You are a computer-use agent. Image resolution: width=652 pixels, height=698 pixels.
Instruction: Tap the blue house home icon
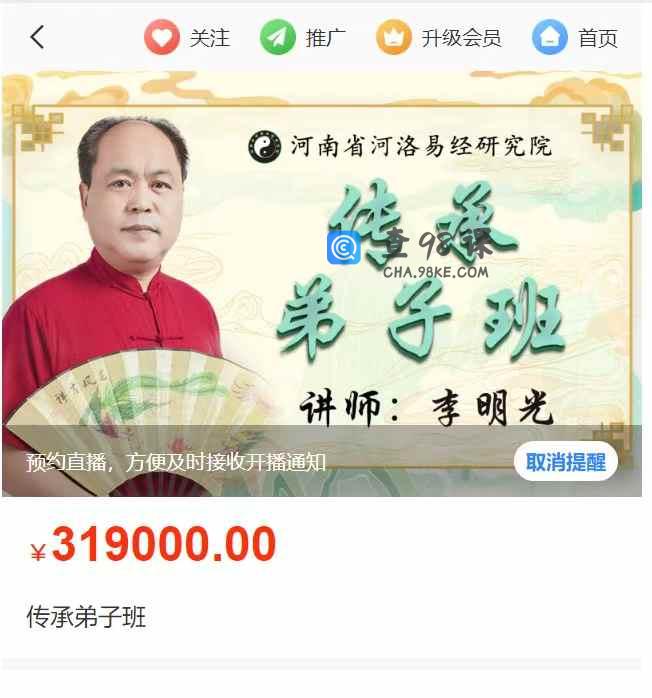coord(550,37)
